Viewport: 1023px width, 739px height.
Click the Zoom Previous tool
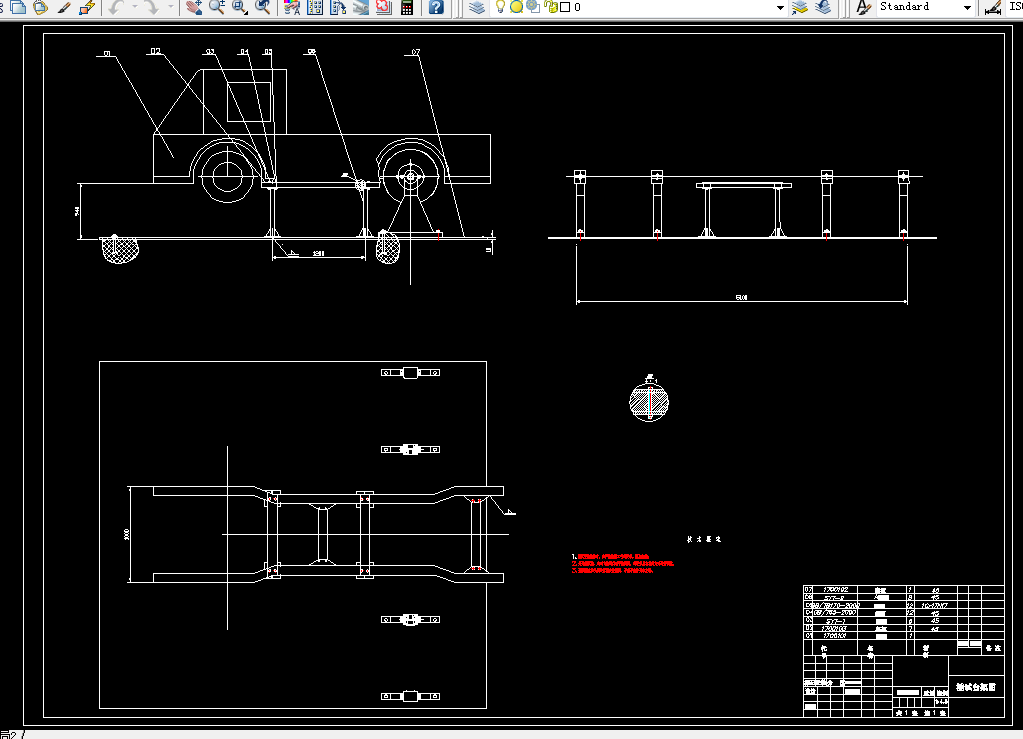(263, 7)
